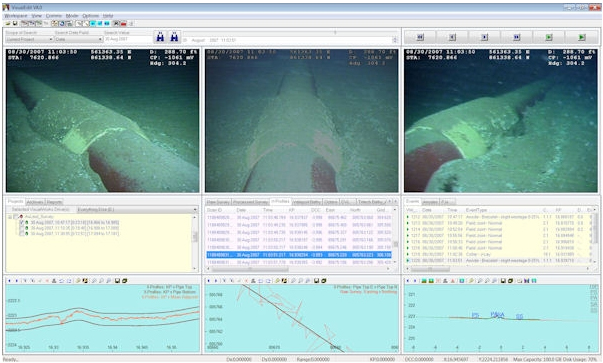Image resolution: width=603 pixels, height=363 pixels.
Task: Step one frame forward
Action: coord(485,37)
